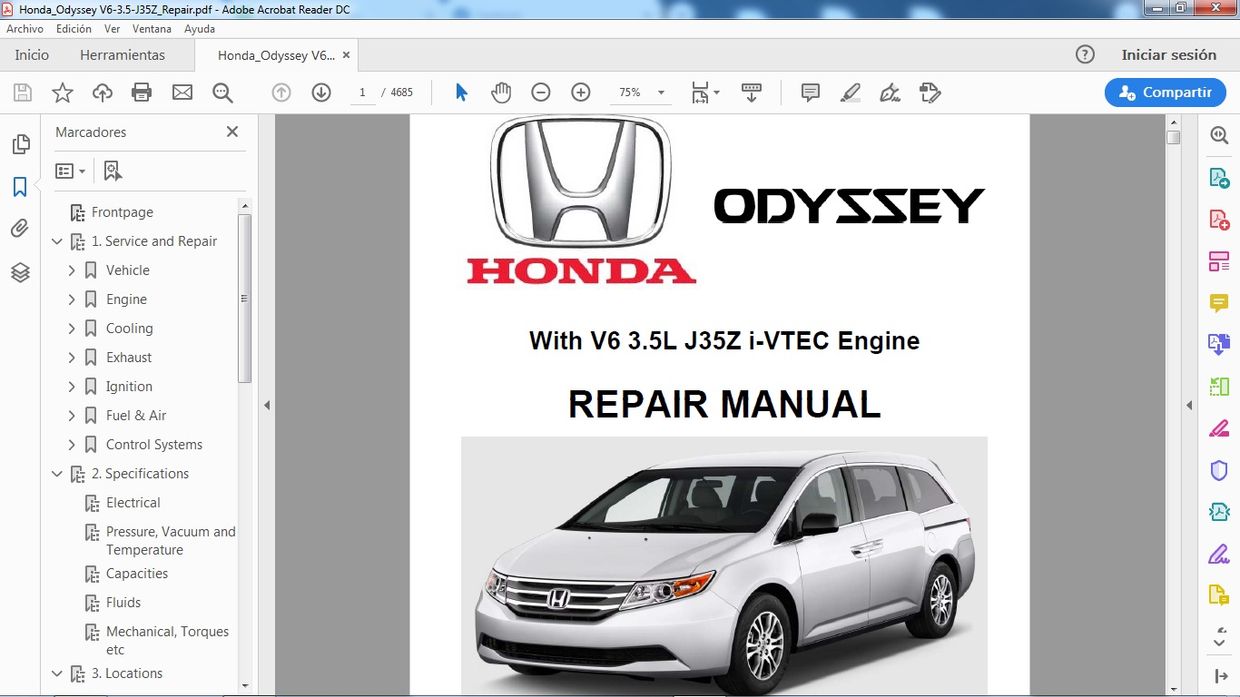Open the Edición menu
The height and width of the screenshot is (697, 1240).
point(74,29)
